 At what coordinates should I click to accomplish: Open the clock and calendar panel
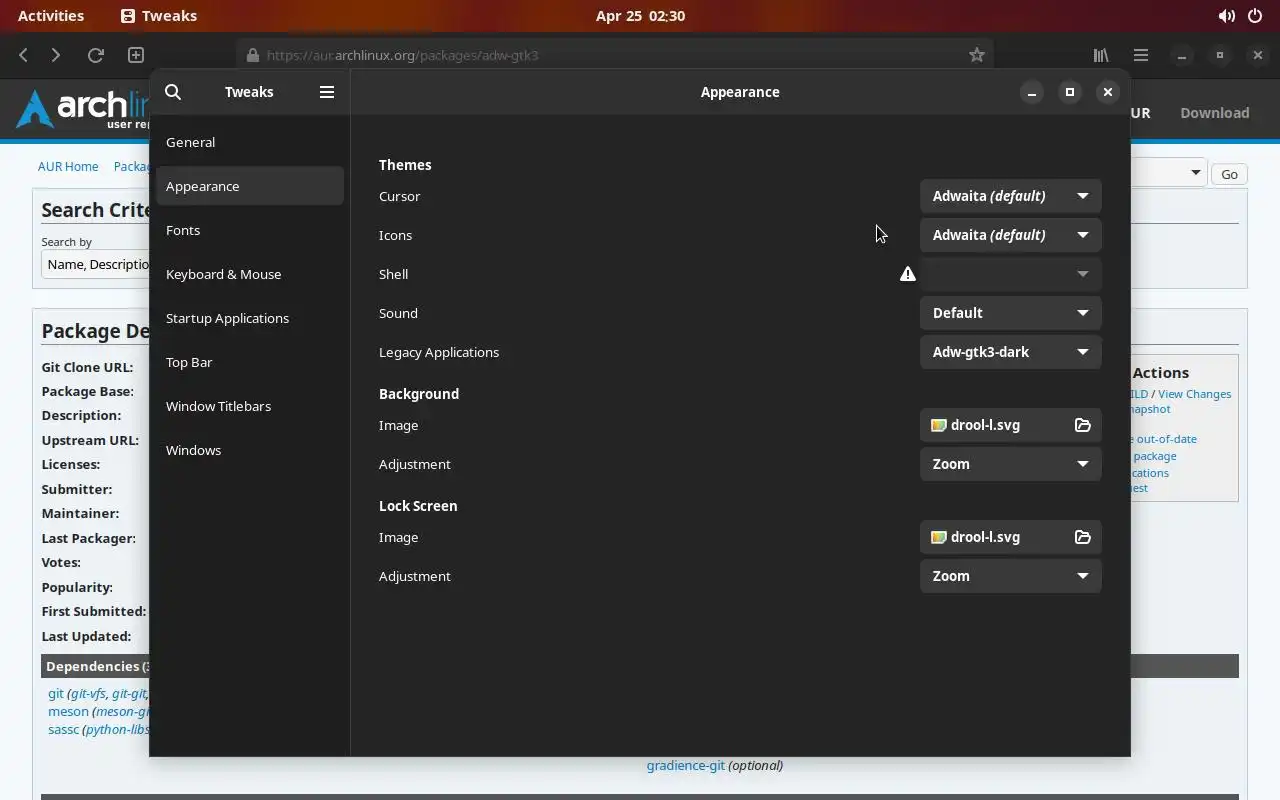click(x=640, y=16)
